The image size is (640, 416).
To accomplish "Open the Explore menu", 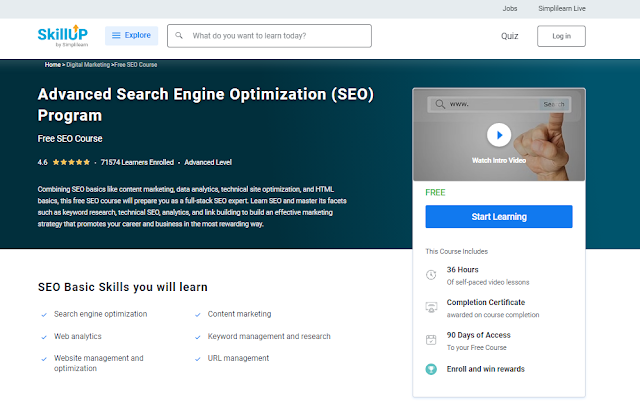I will click(x=131, y=36).
